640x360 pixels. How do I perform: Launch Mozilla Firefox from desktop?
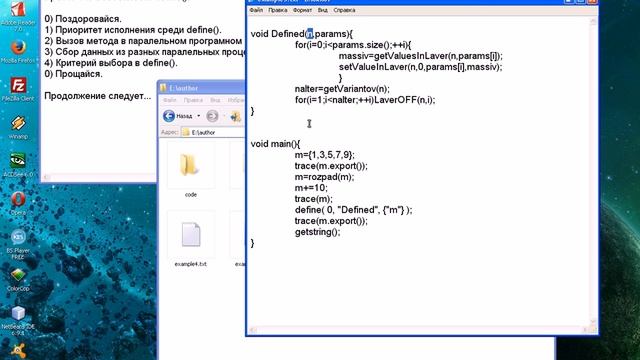18,51
